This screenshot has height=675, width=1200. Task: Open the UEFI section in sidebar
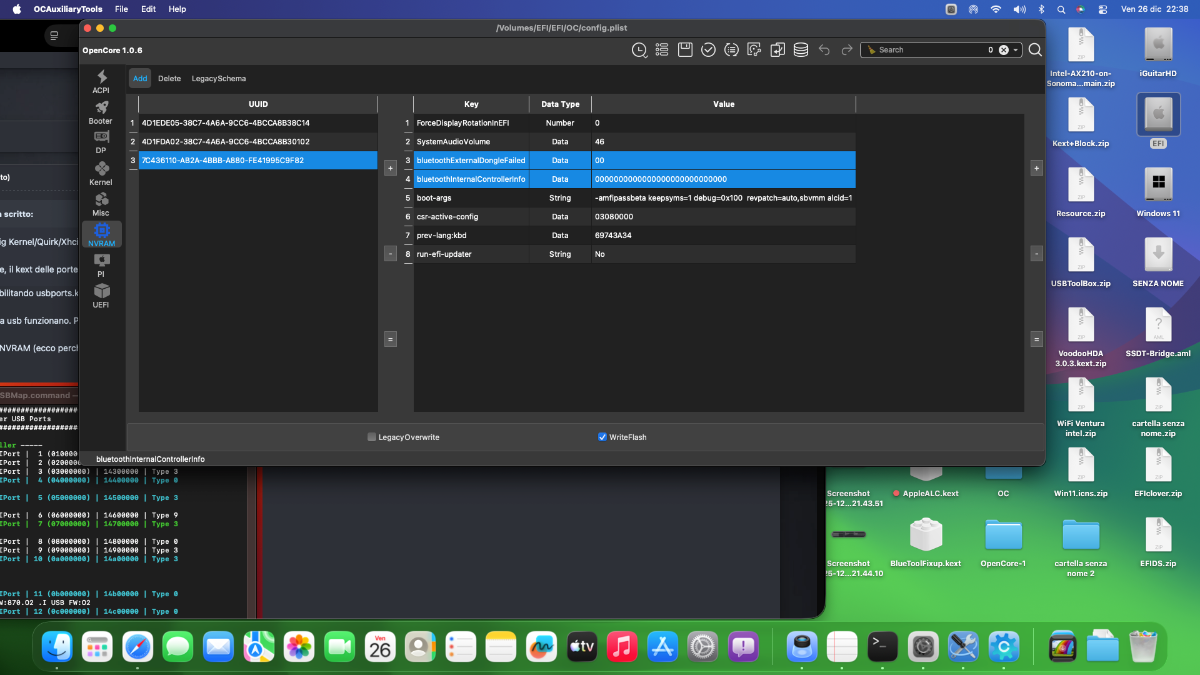click(x=101, y=295)
